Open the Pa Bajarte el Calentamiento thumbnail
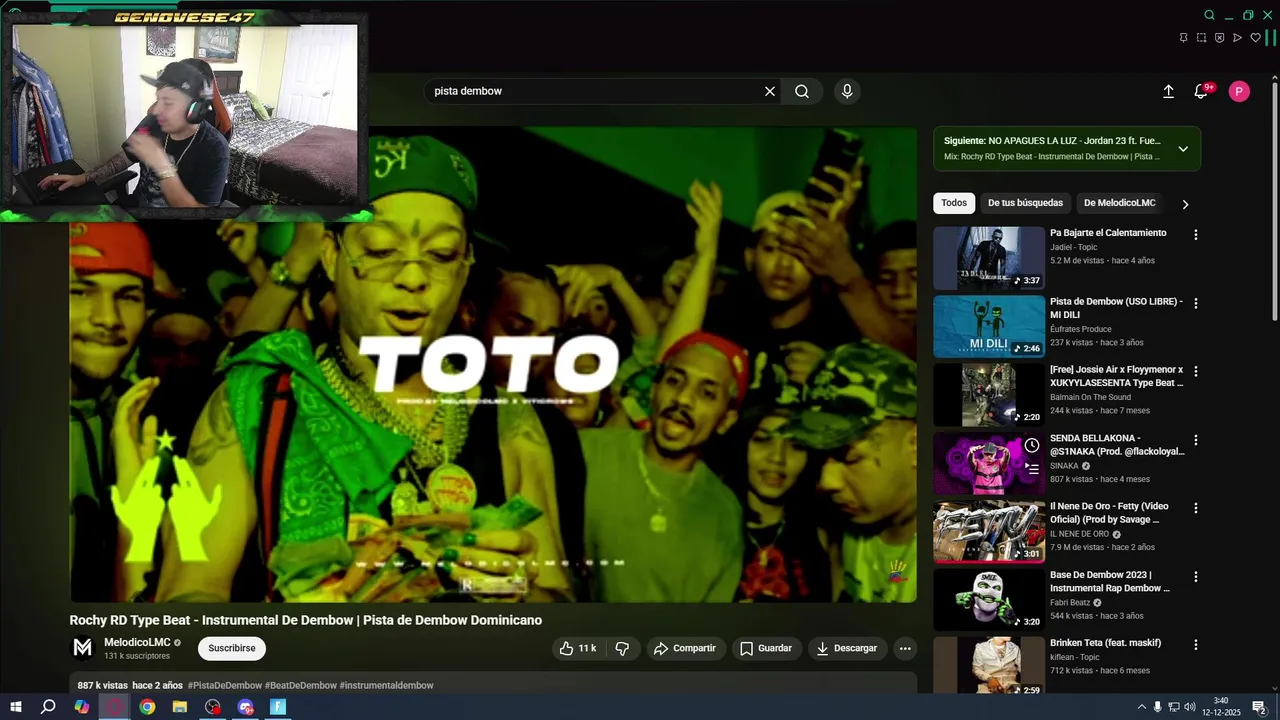Image resolution: width=1280 pixels, height=720 pixels. [989, 258]
